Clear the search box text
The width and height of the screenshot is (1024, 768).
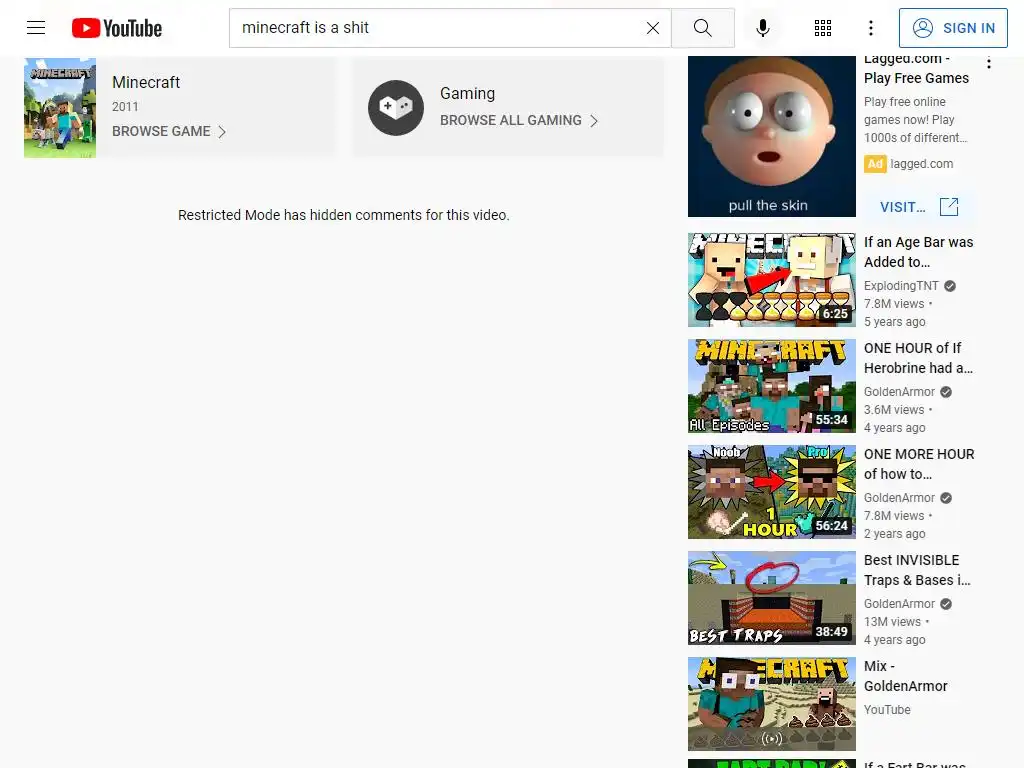pyautogui.click(x=652, y=28)
